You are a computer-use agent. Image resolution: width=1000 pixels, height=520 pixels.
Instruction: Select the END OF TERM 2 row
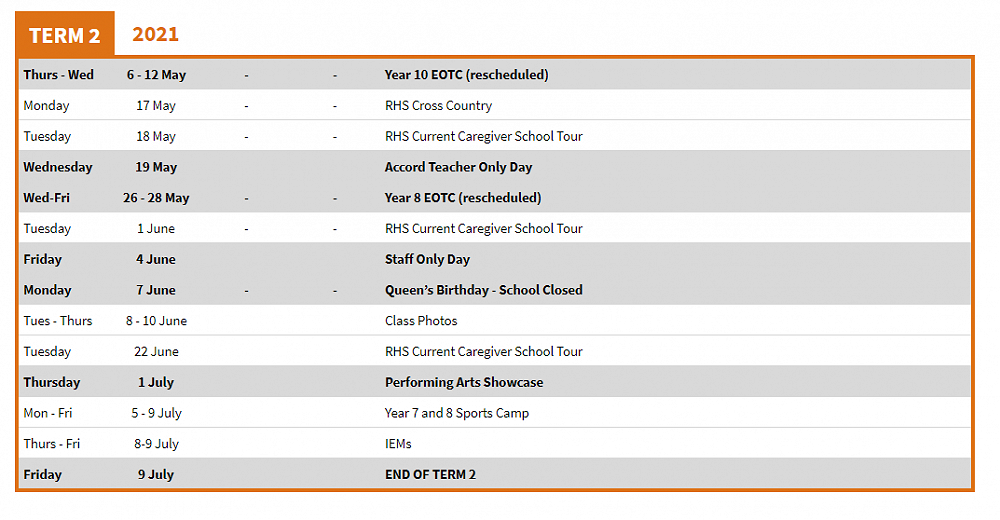tap(430, 475)
